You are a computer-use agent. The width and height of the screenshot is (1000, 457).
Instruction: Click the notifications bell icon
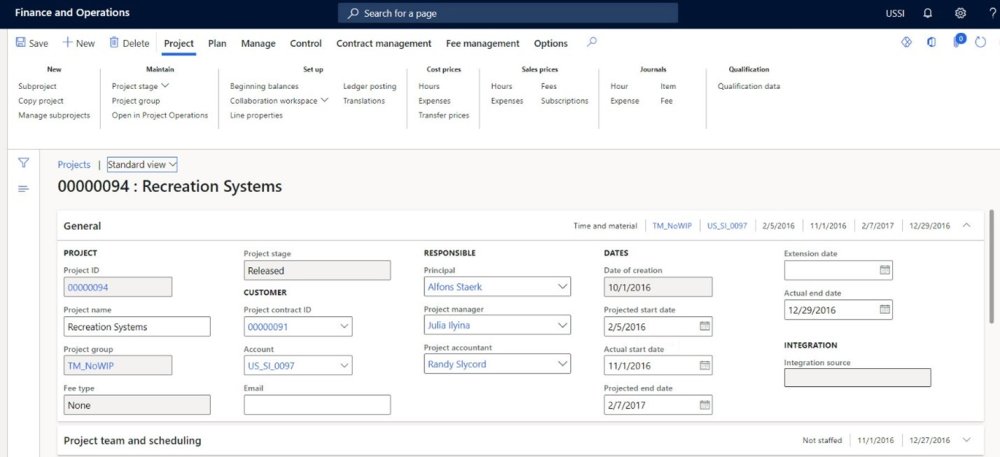point(927,13)
